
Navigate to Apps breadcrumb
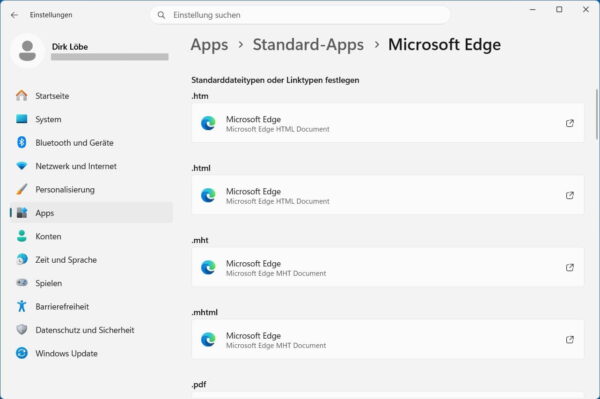[x=209, y=45]
